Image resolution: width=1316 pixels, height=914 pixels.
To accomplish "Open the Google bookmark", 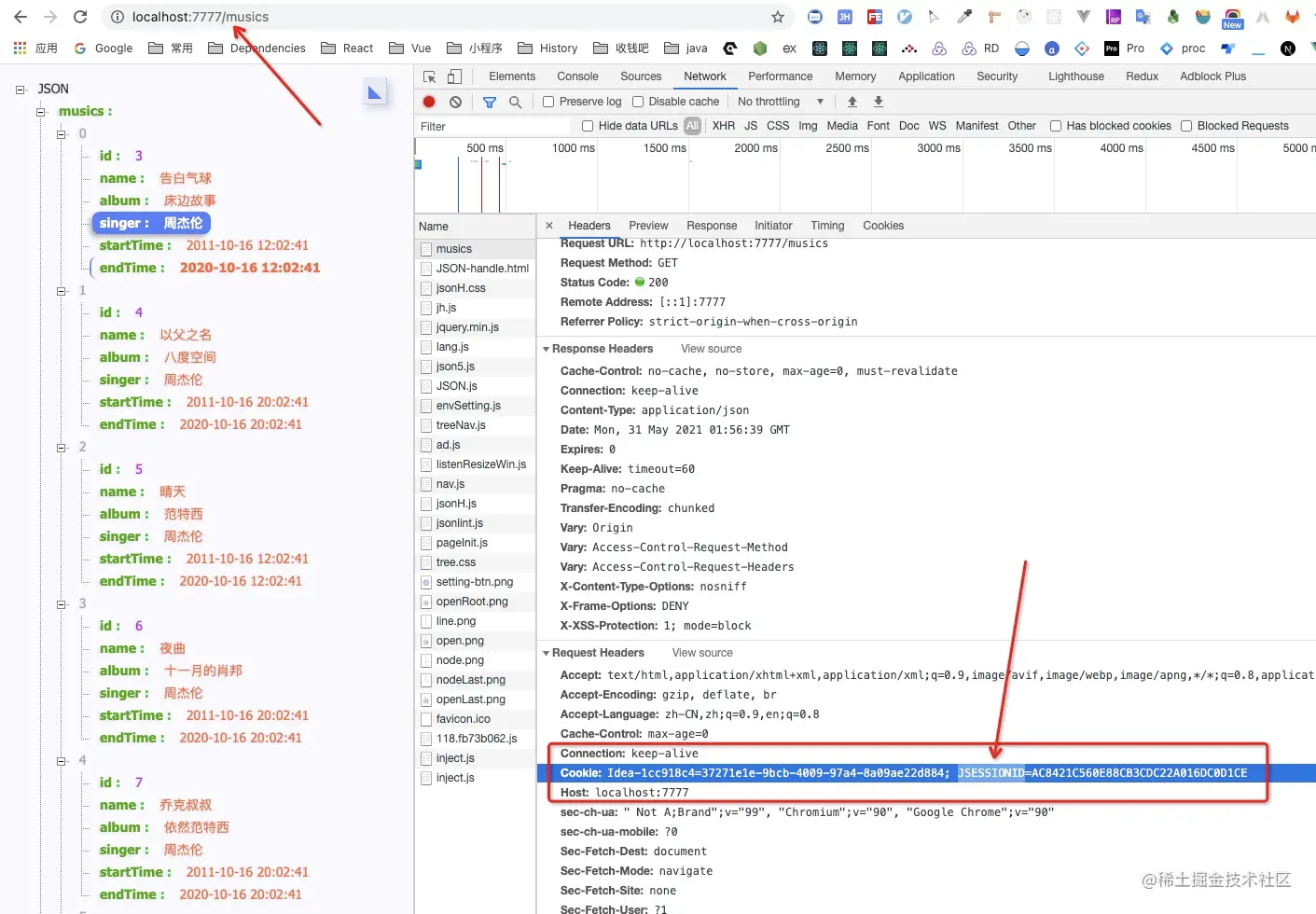I will pos(104,48).
